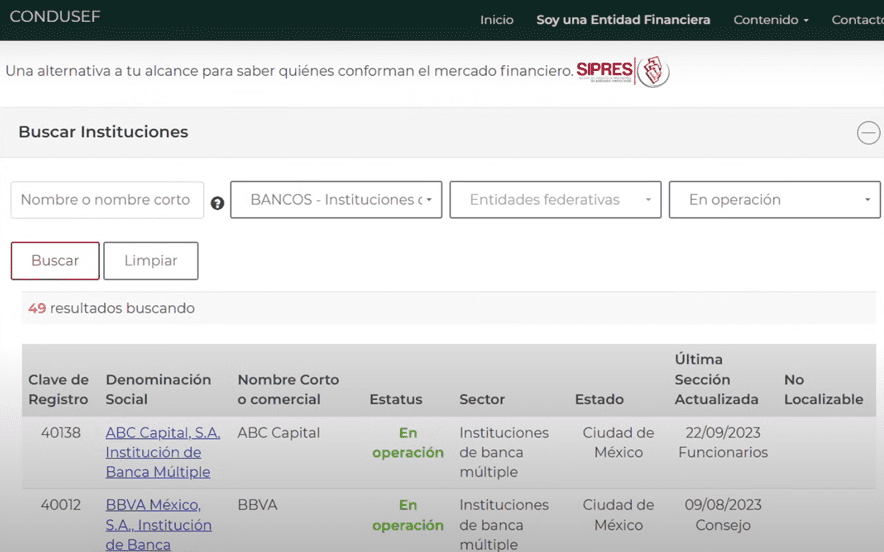Click the Estatus column header
Screen dimensions: 884x552
click(395, 399)
